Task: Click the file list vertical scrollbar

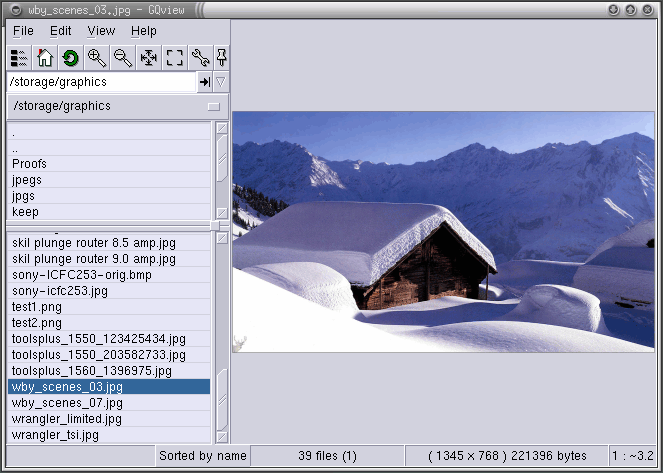Action: pos(222,330)
